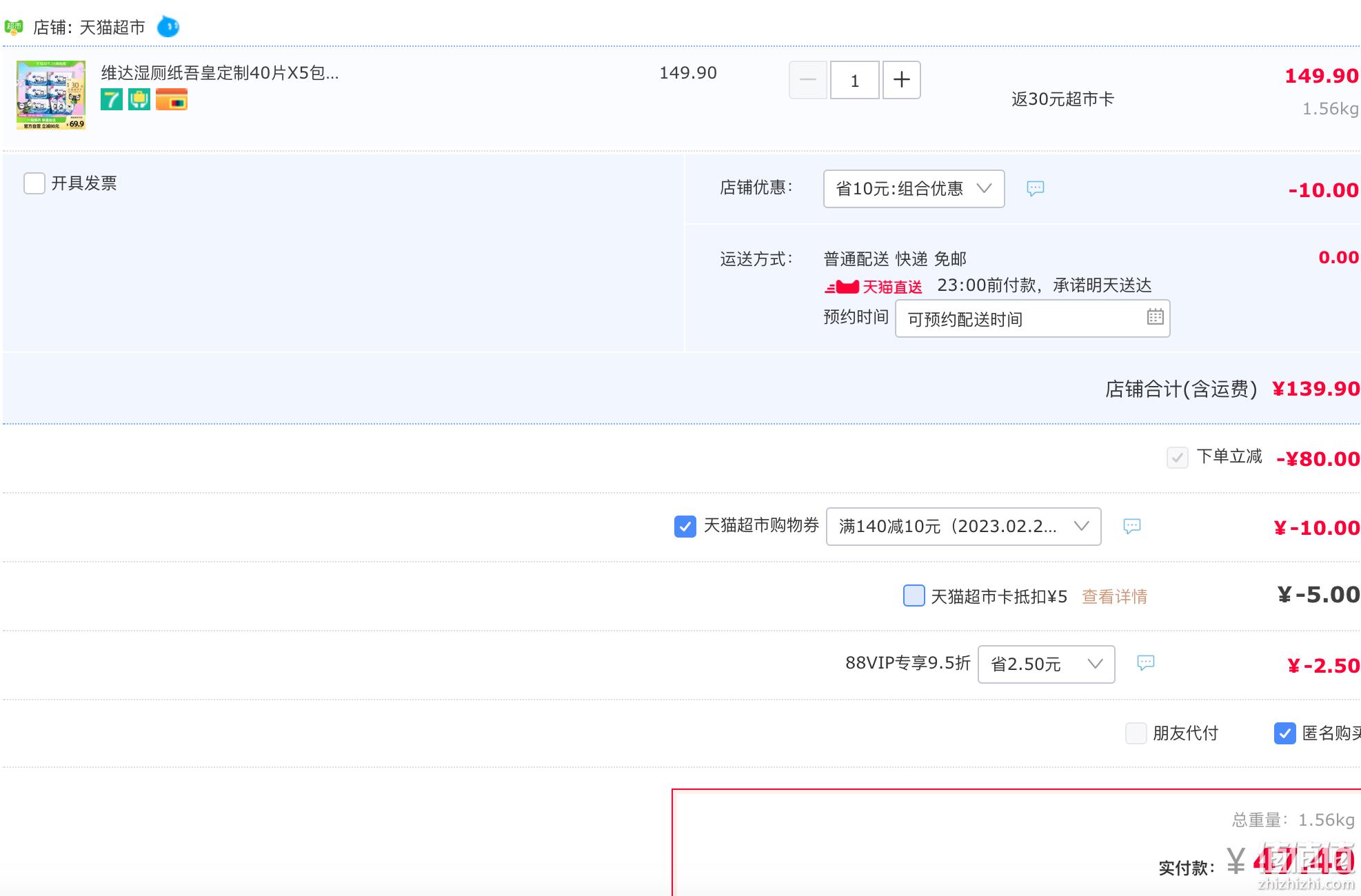This screenshot has height=896, width=1361.
Task: Open the 满140减10元 coupon dropdown
Action: (x=964, y=527)
